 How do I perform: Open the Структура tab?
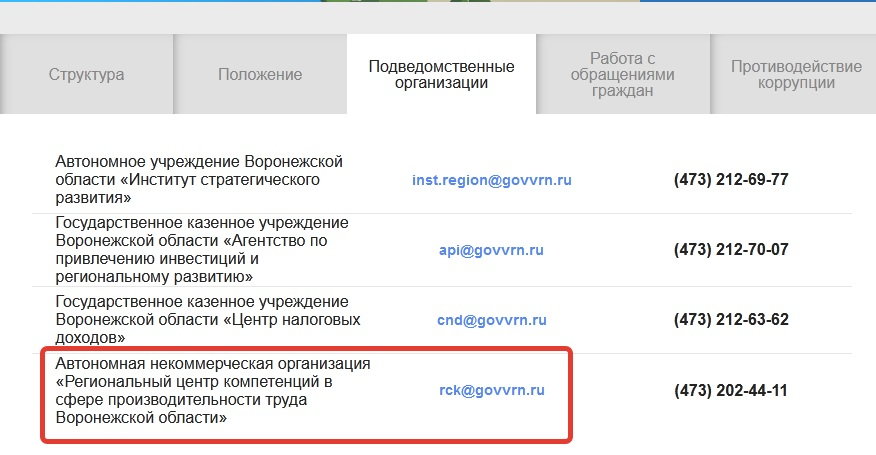point(87,74)
